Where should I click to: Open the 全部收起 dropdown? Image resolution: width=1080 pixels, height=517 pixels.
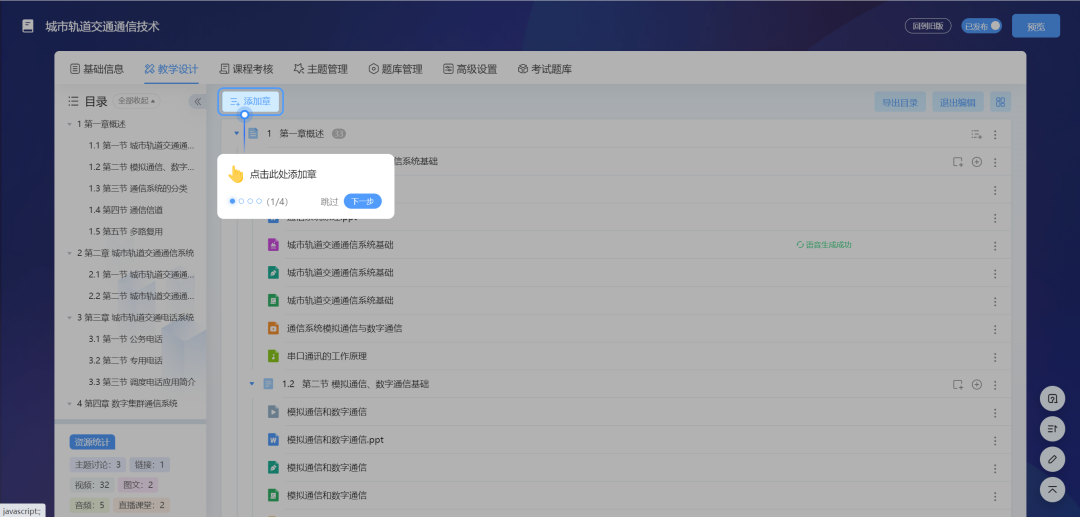point(136,101)
